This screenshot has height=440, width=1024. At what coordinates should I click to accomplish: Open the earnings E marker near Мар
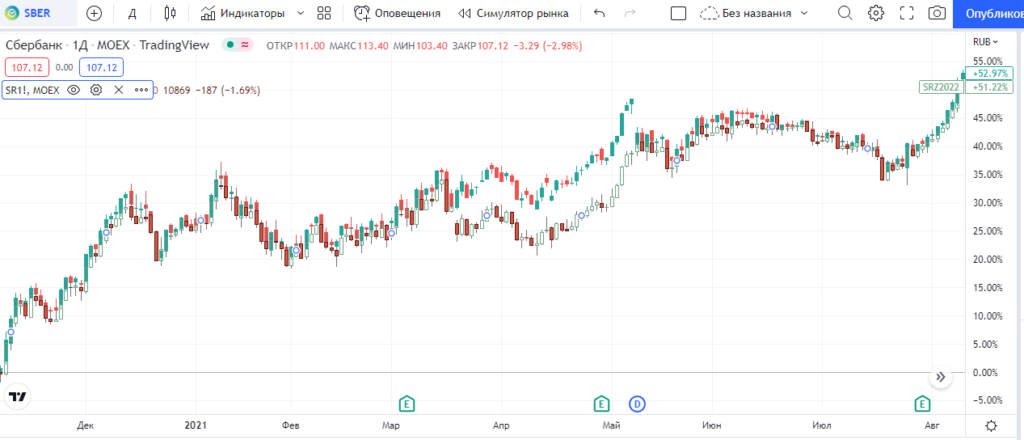click(407, 404)
